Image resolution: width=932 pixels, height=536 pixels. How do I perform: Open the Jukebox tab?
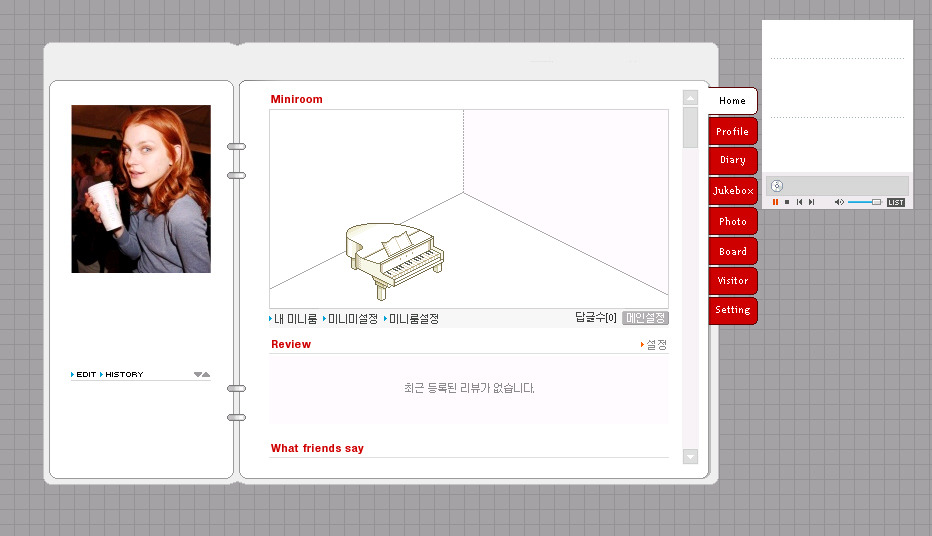click(732, 191)
